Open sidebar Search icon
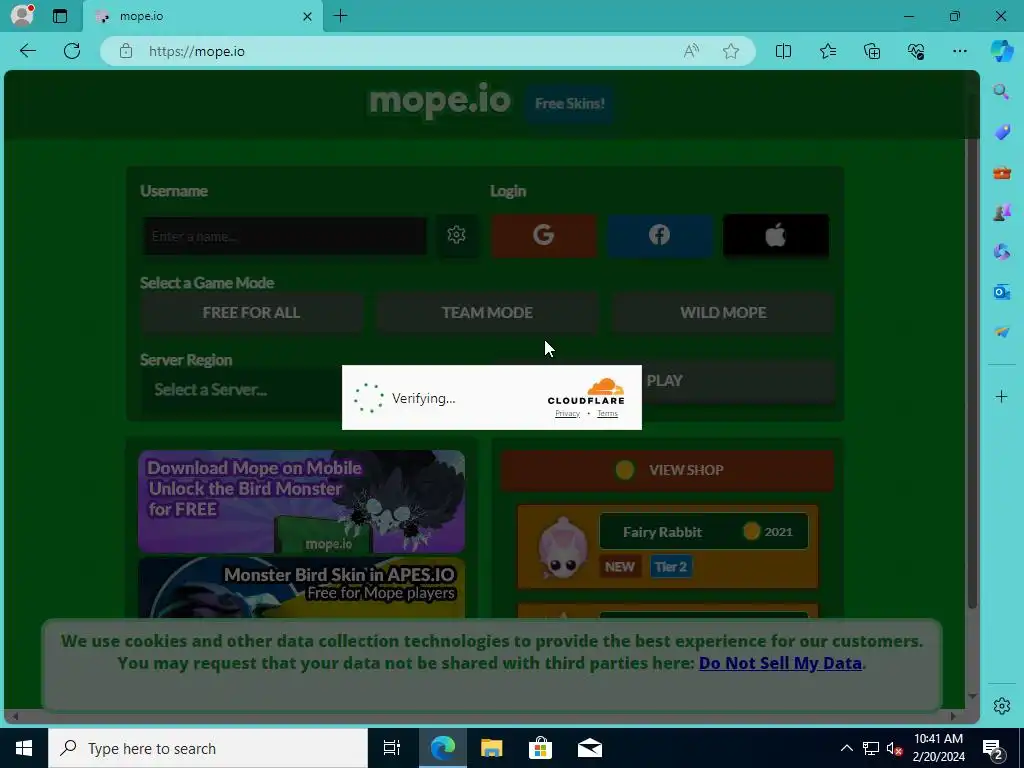The height and width of the screenshot is (768, 1024). (1001, 91)
